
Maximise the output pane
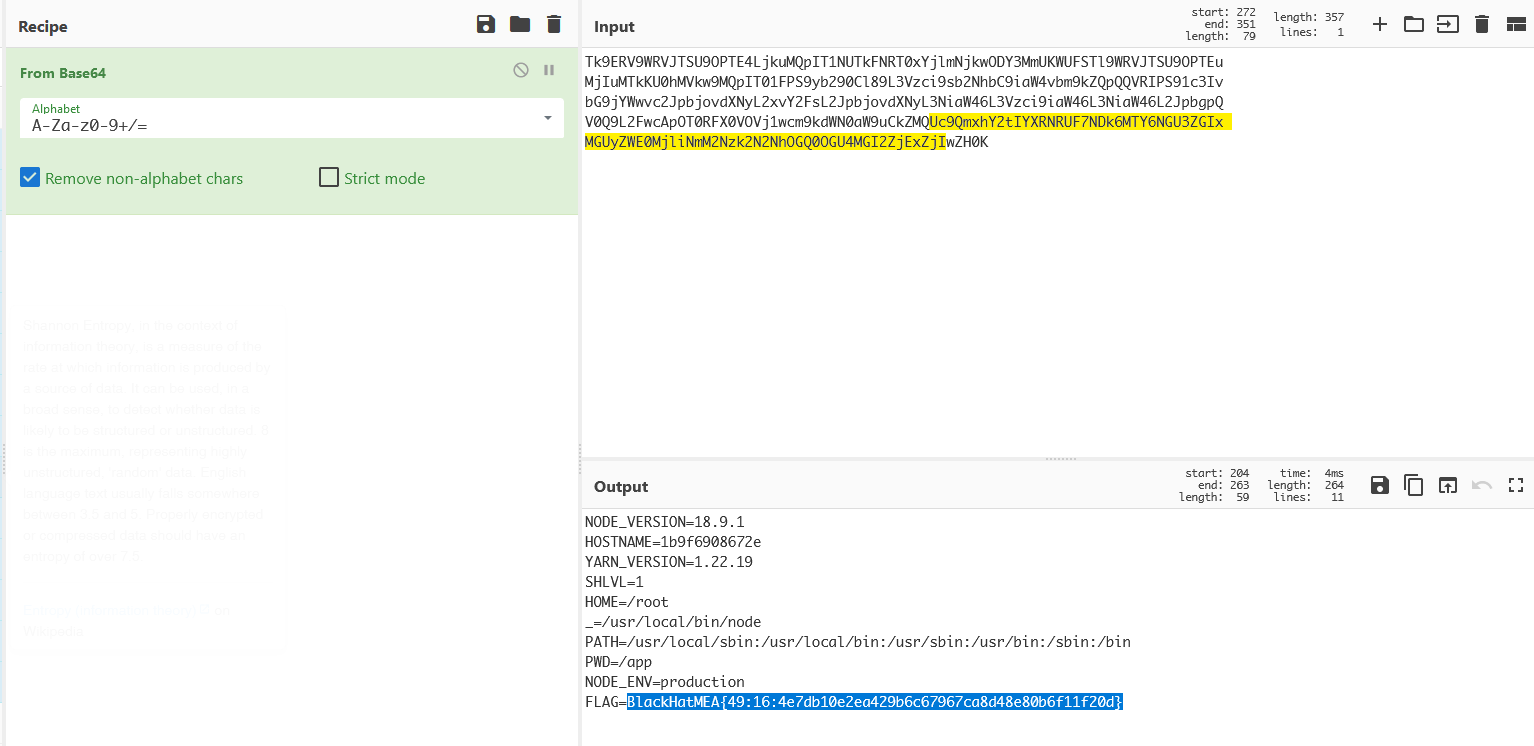[x=1515, y=485]
